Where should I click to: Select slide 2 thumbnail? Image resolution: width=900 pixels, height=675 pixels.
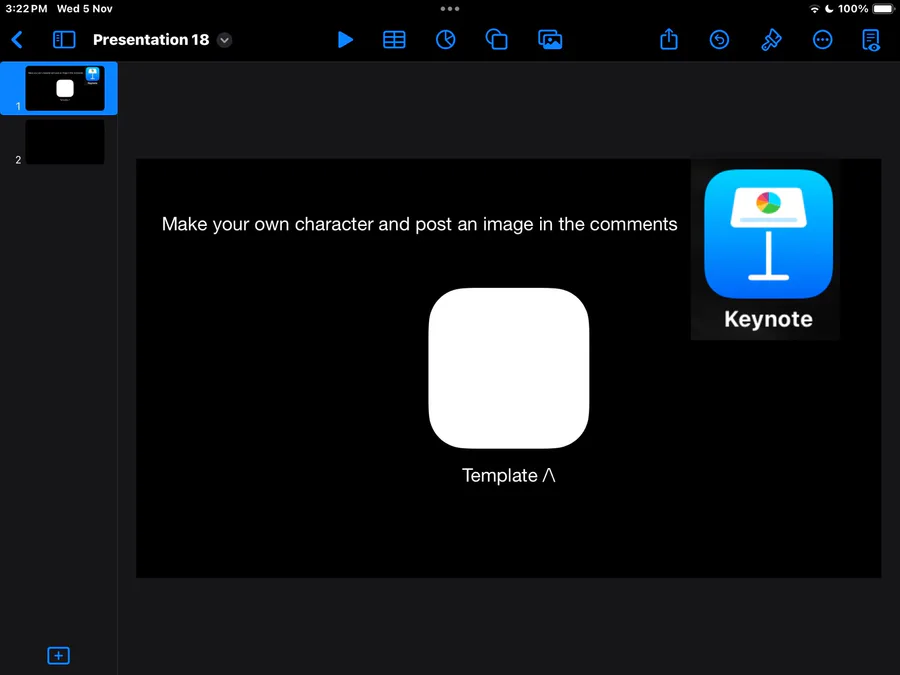coord(65,142)
